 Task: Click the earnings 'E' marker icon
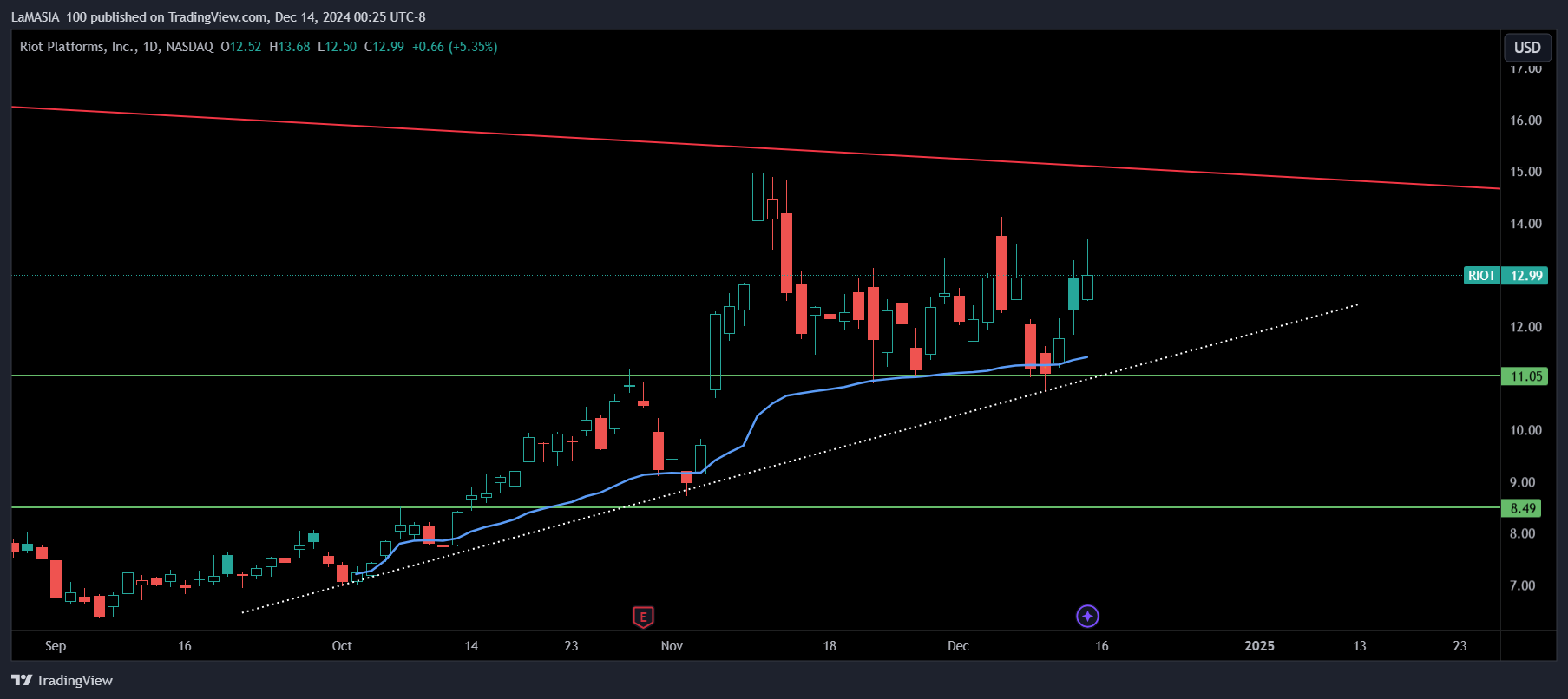[643, 617]
